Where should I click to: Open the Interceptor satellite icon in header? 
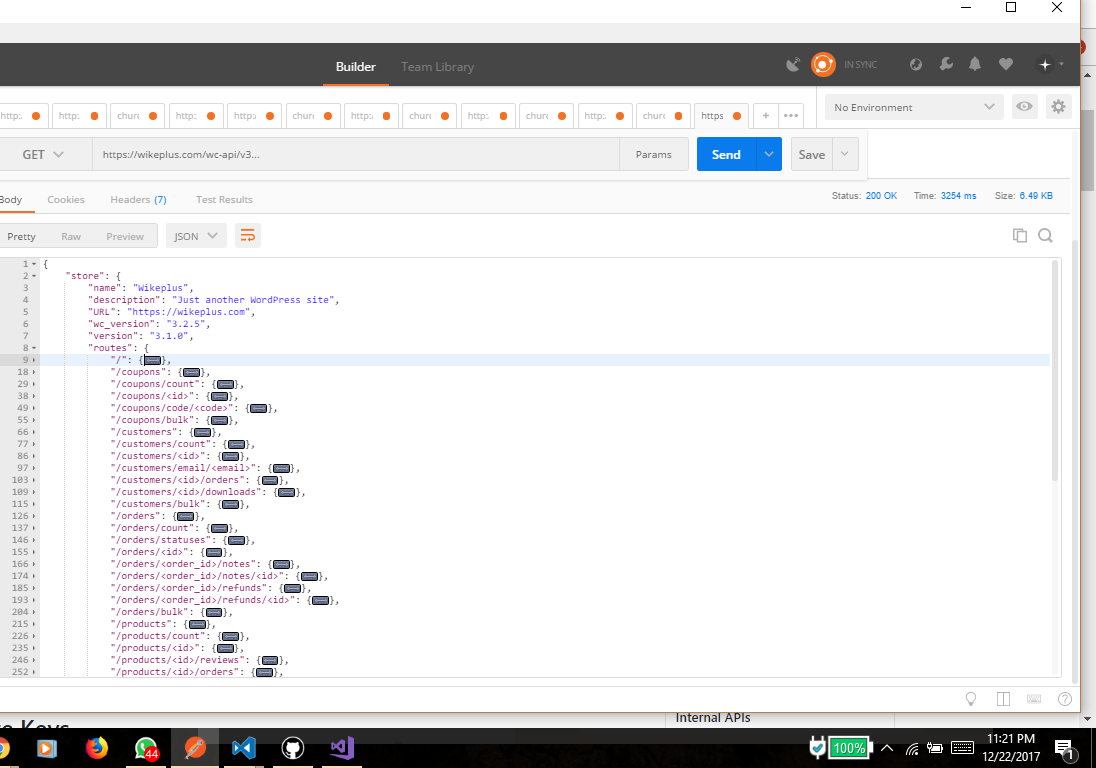coord(793,65)
